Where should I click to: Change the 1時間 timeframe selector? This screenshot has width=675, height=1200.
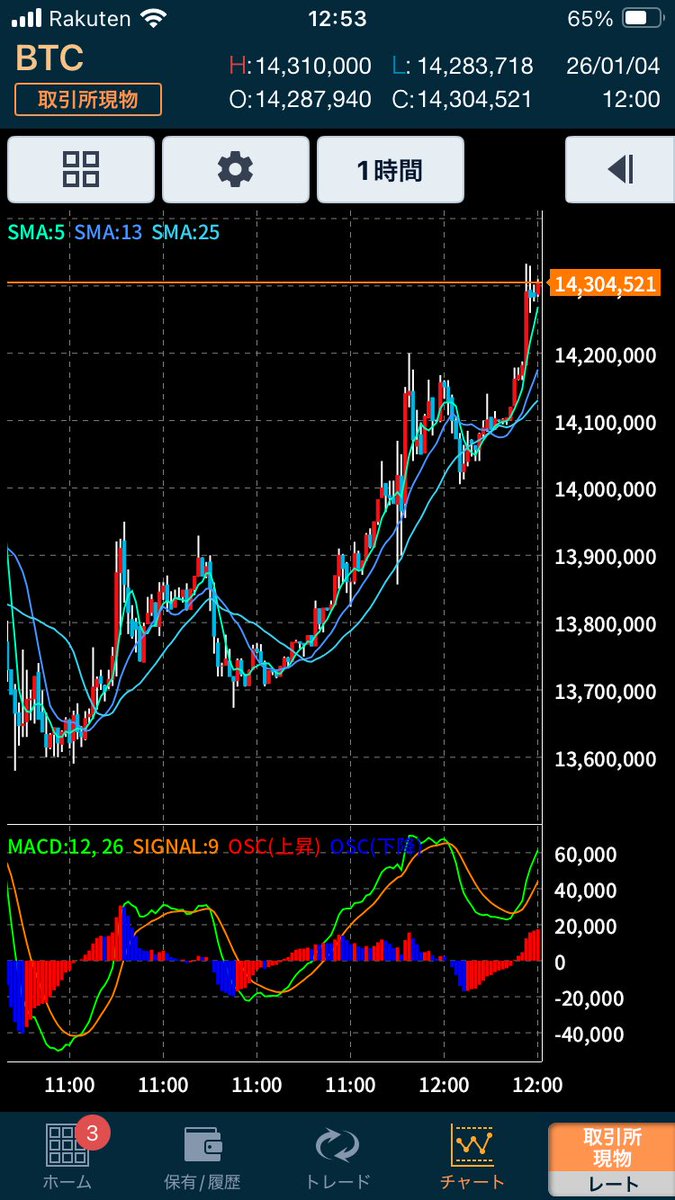click(x=390, y=170)
